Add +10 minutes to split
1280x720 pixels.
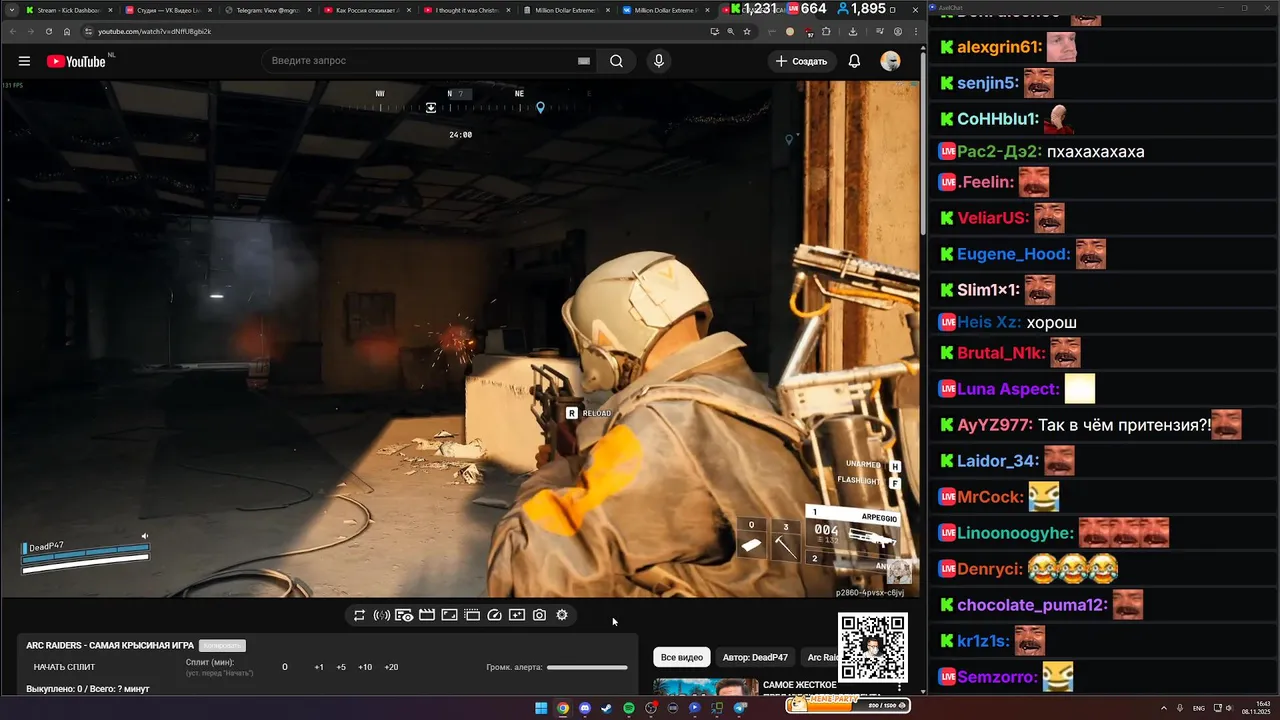tap(365, 667)
